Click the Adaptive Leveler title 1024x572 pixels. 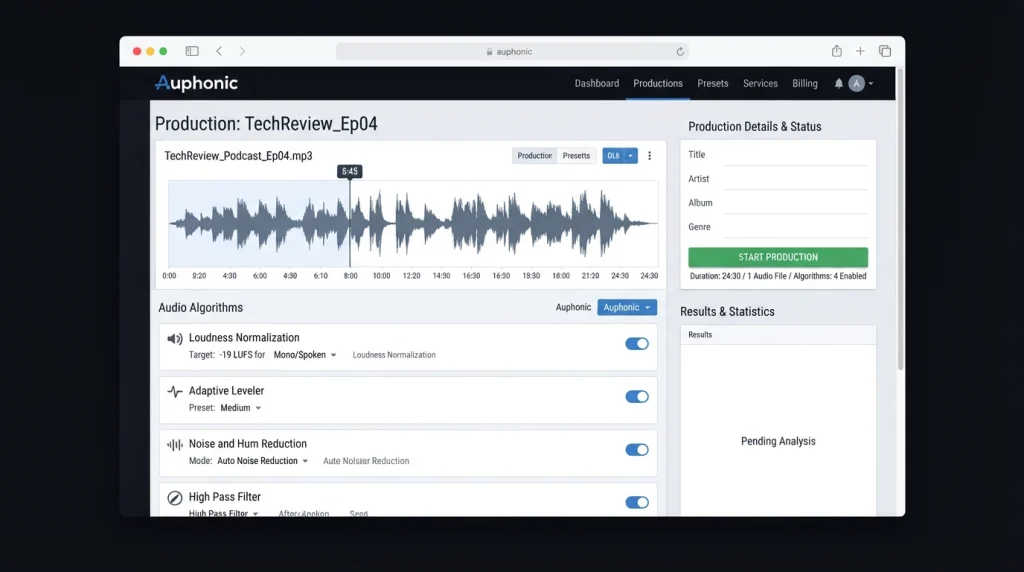227,390
